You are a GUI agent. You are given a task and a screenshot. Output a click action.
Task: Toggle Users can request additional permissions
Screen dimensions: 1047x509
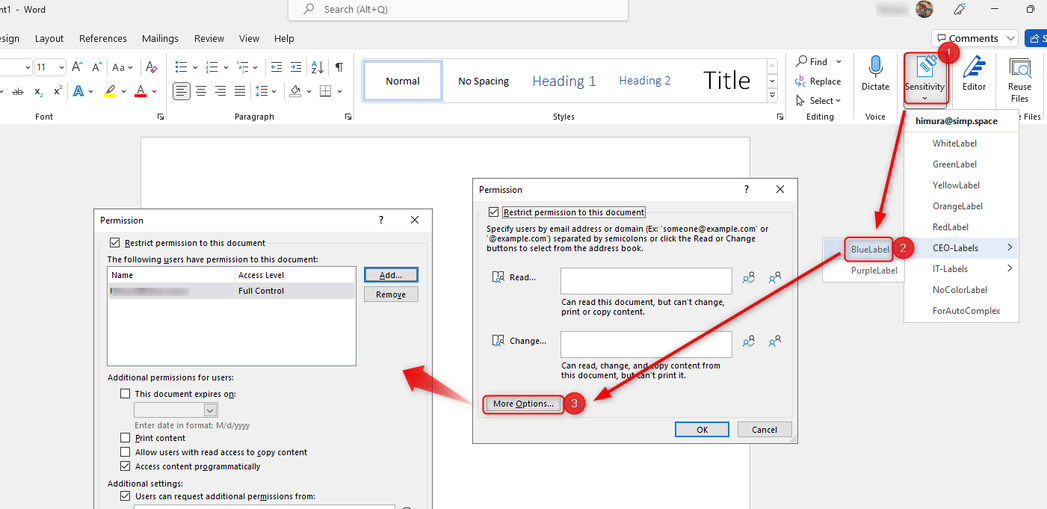tap(125, 496)
